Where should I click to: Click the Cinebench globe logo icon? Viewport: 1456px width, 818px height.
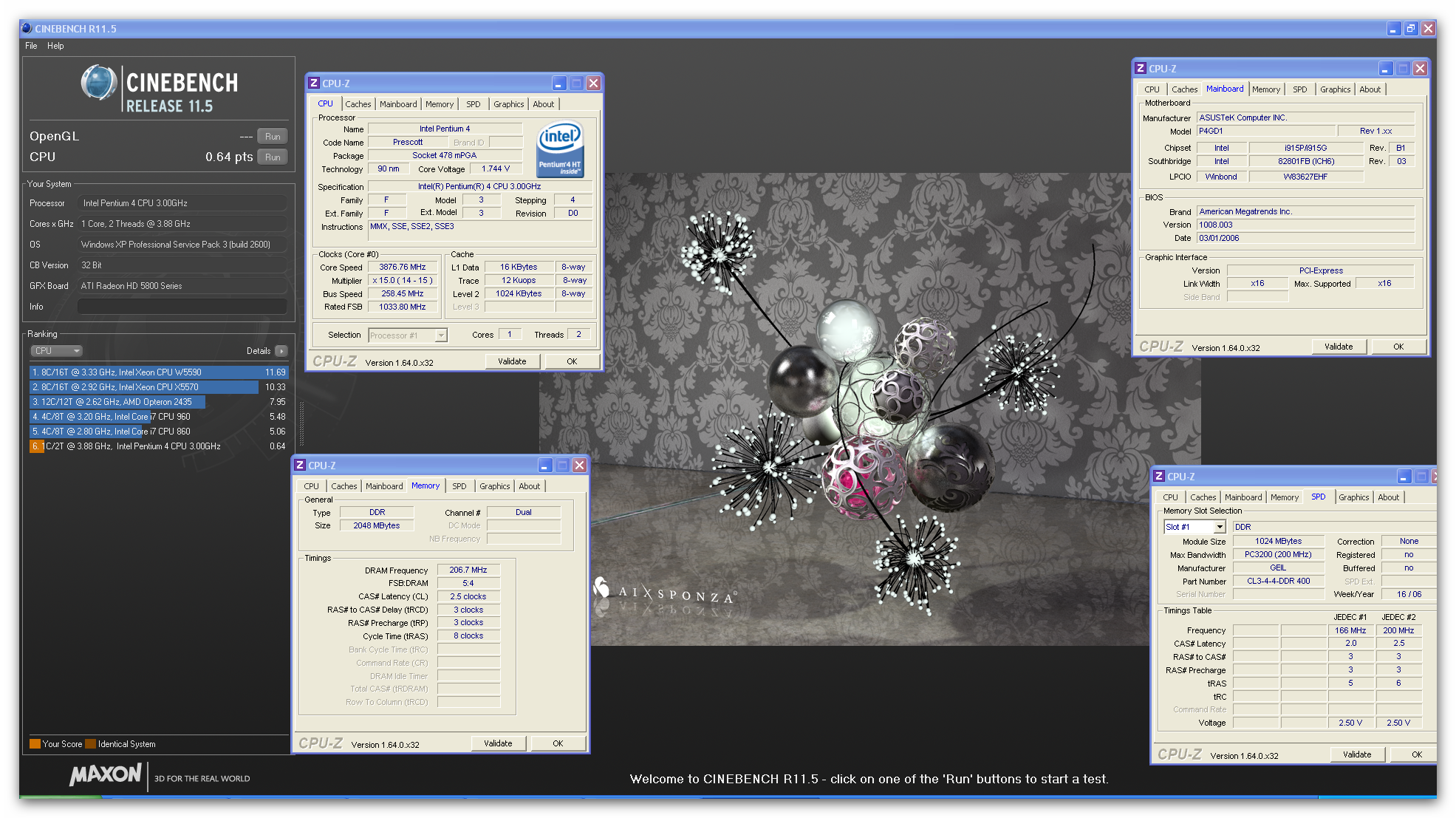pos(99,83)
